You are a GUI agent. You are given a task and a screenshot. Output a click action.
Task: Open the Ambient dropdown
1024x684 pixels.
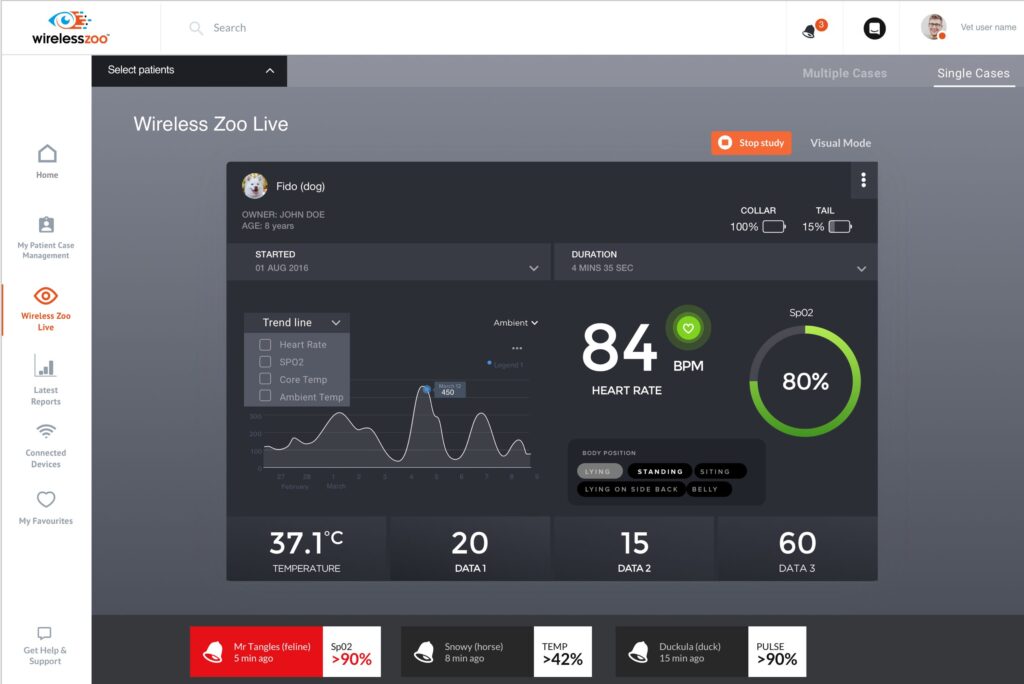point(515,323)
